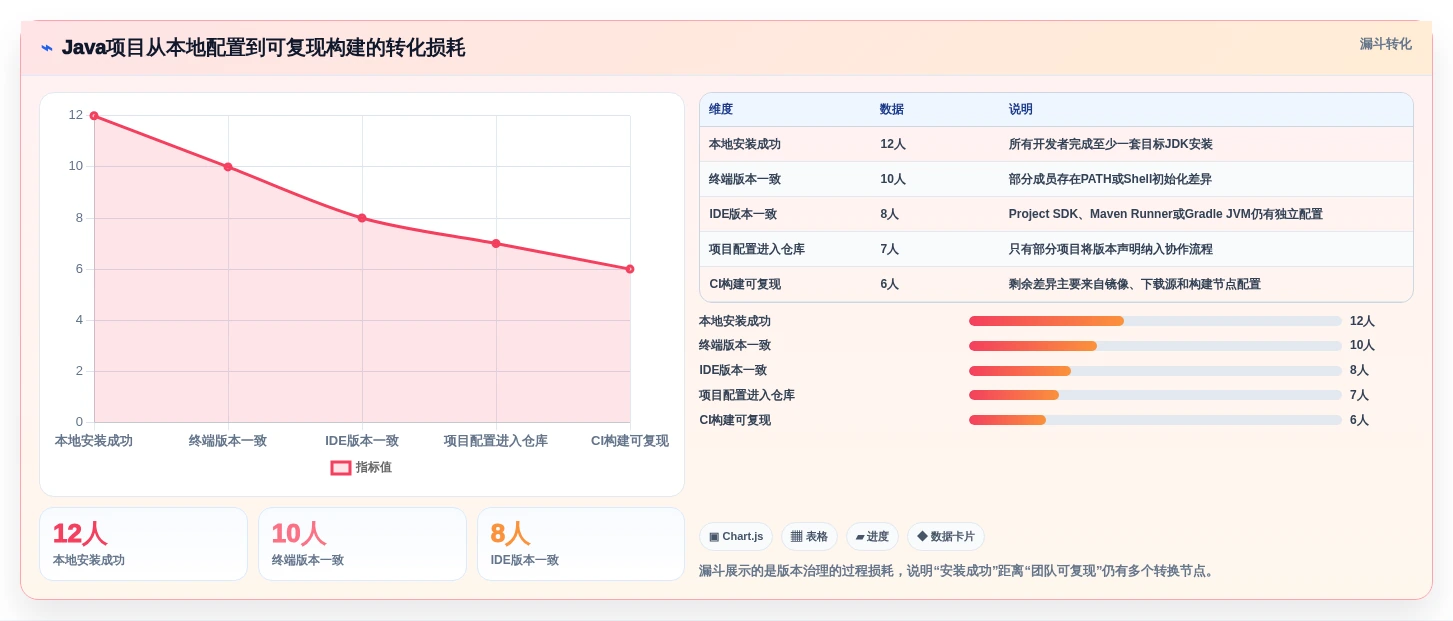Click the 12人 progress bar for 本地安装成功
1453x621 pixels.
pos(1155,321)
